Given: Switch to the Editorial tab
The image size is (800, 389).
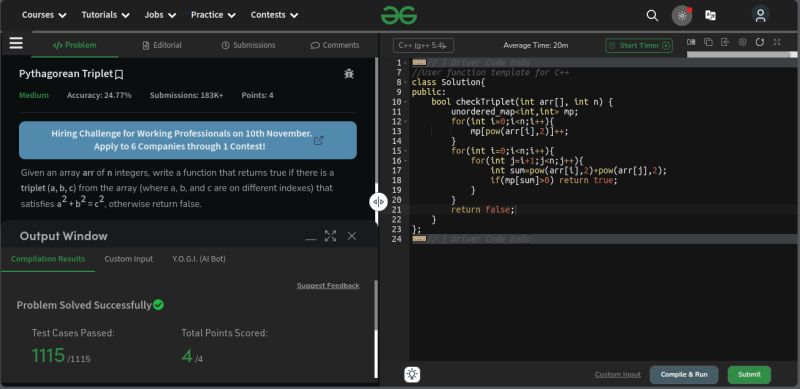Looking at the screenshot, I should [x=162, y=45].
